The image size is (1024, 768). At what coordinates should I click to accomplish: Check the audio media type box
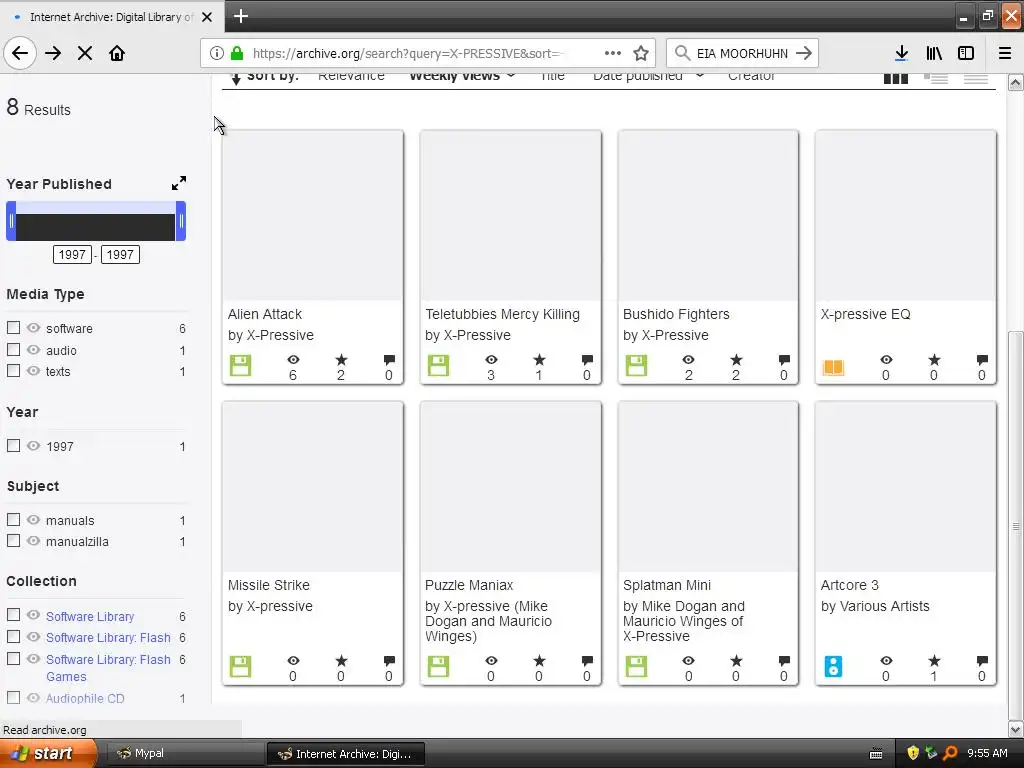click(x=13, y=349)
